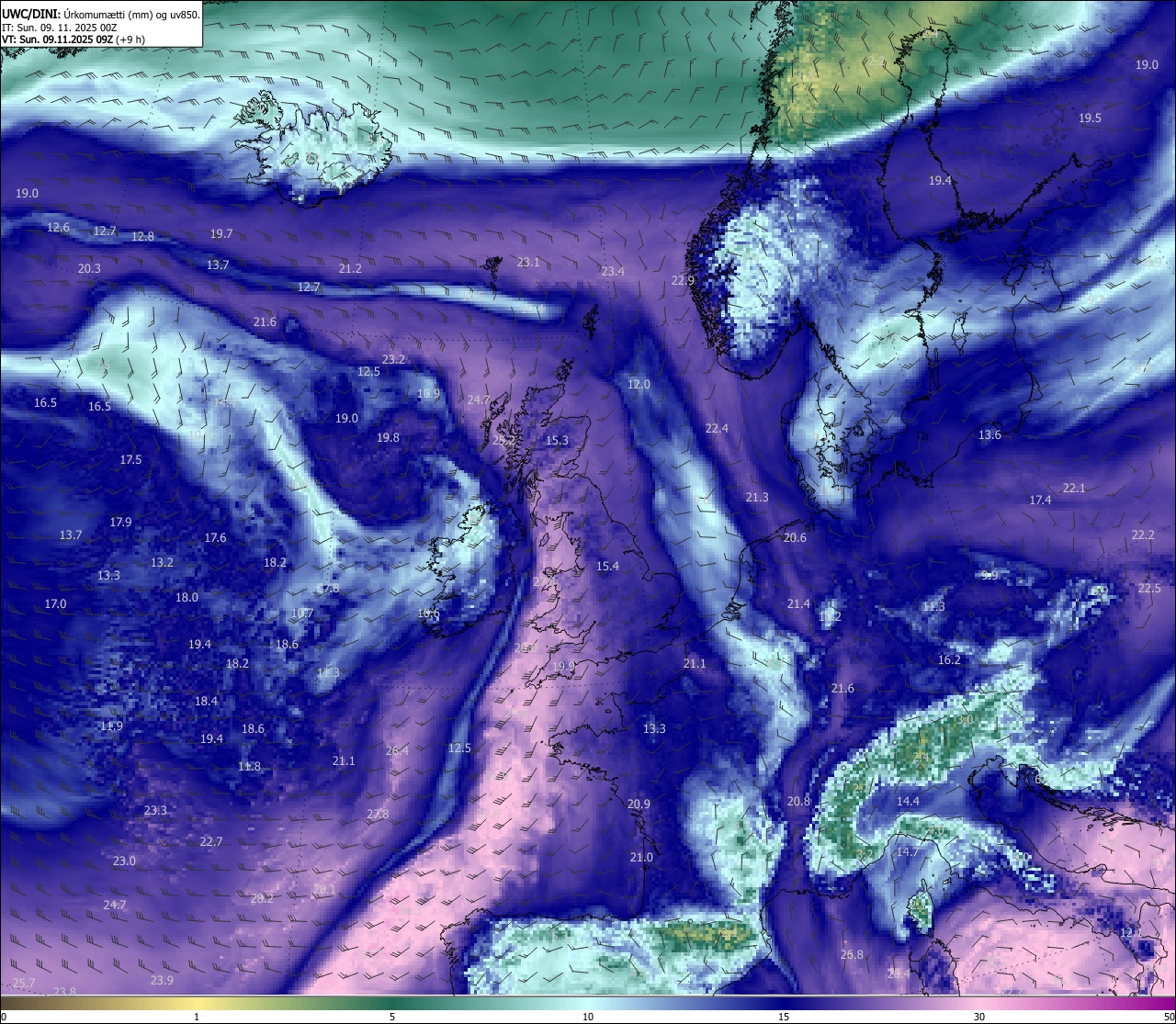
Task: Click the map value 13.6
Action: (989, 435)
